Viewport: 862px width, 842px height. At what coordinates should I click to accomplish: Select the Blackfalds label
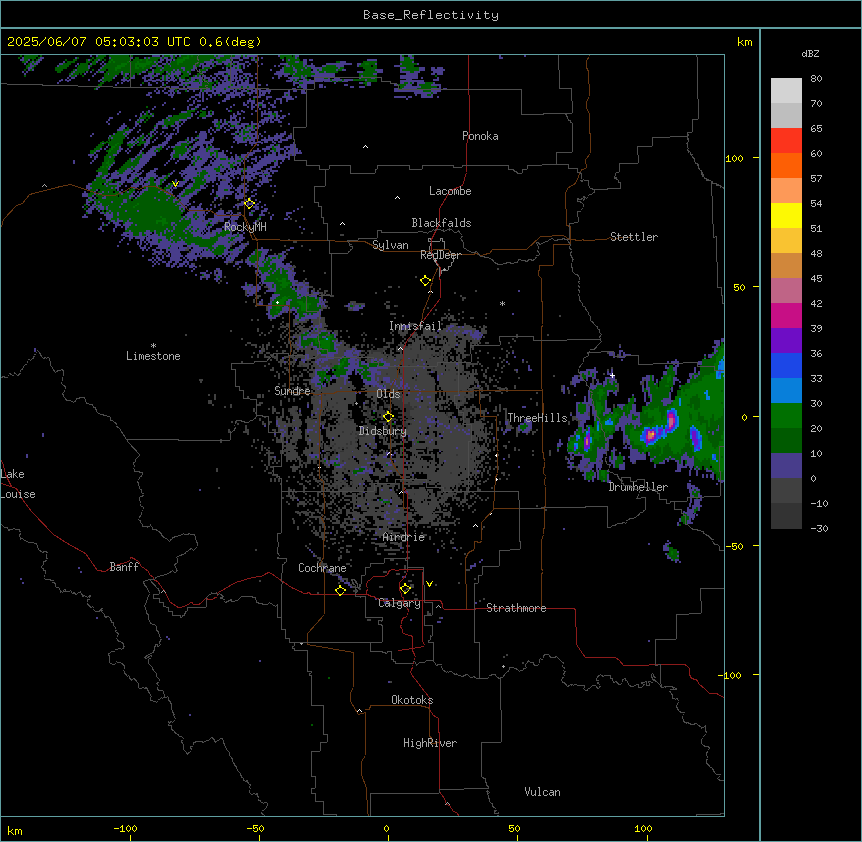point(441,223)
